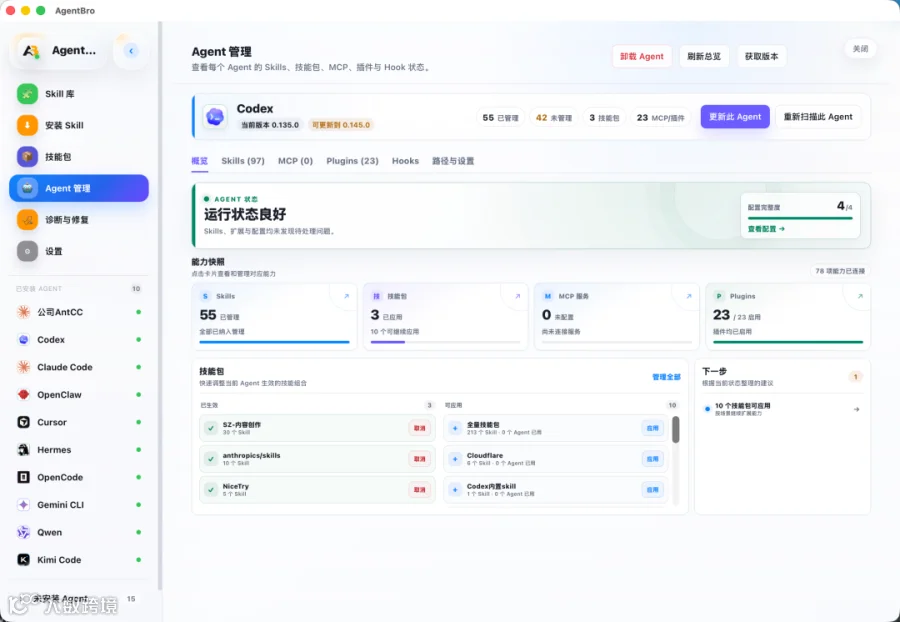Viewport: 900px width, 622px height.
Task: Open the 查看配置 link
Action: coord(766,229)
